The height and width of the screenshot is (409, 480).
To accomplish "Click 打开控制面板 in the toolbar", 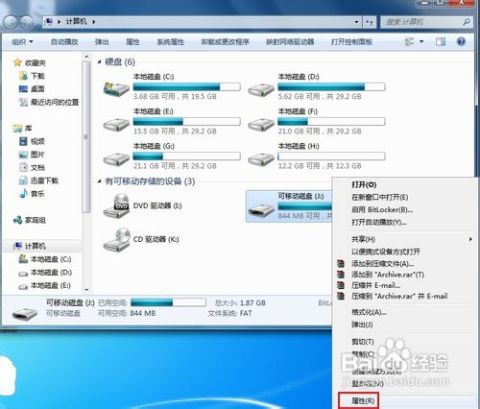I will tap(352, 42).
